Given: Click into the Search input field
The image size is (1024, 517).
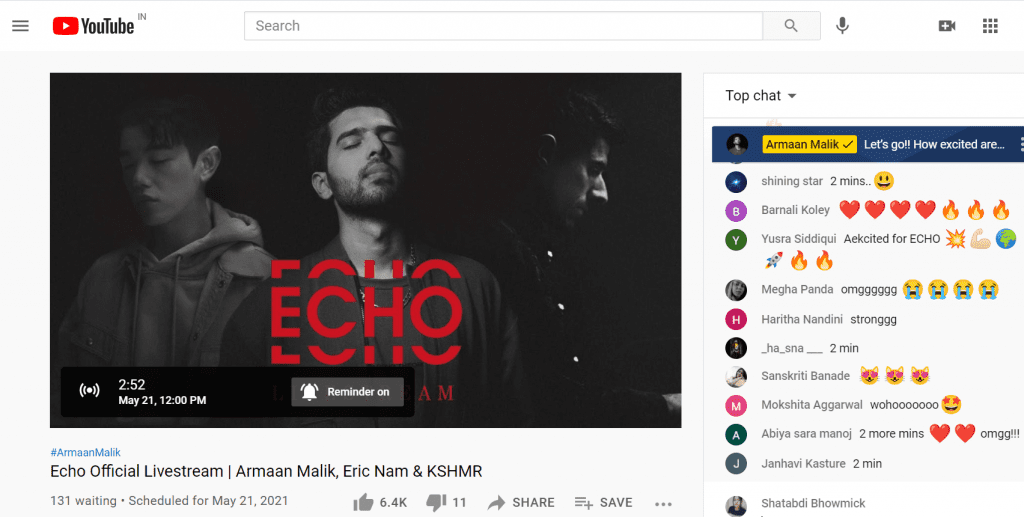Looking at the screenshot, I should (504, 26).
